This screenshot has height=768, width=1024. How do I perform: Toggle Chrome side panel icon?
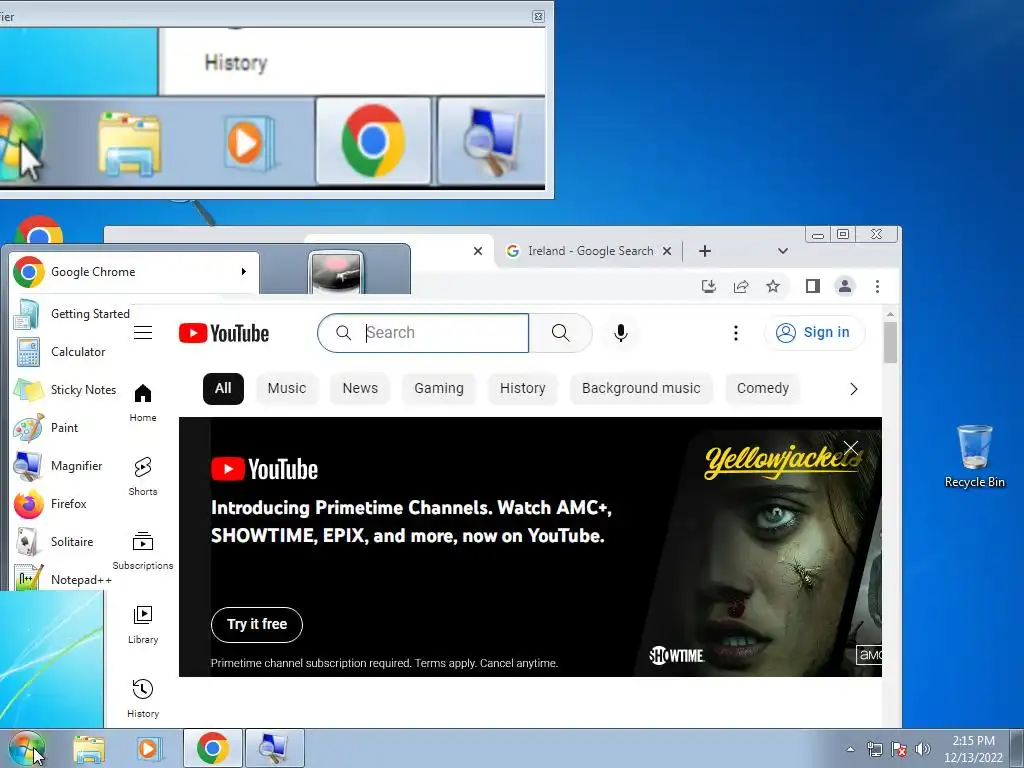click(x=812, y=286)
